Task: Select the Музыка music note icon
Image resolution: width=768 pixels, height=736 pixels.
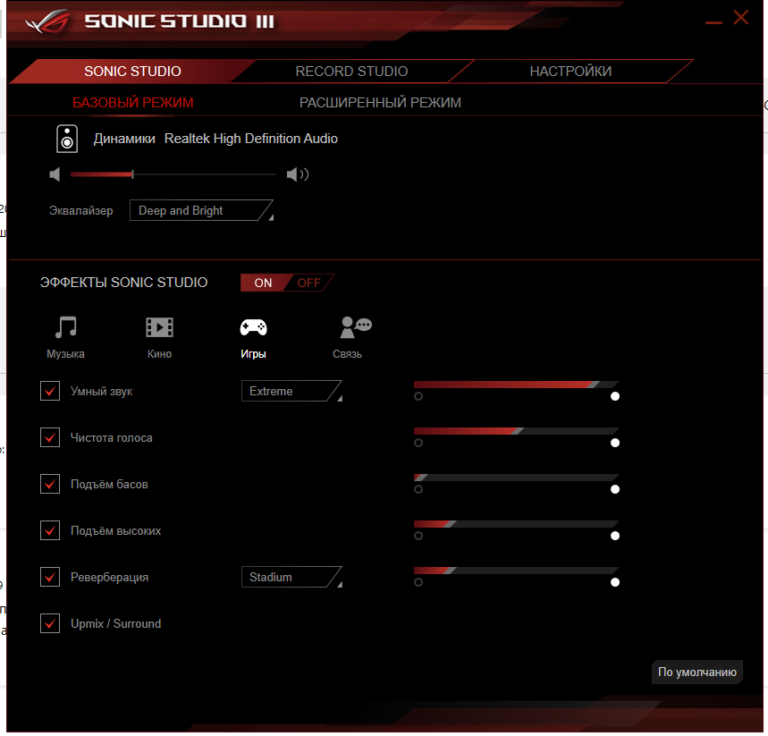Action: coord(66,327)
